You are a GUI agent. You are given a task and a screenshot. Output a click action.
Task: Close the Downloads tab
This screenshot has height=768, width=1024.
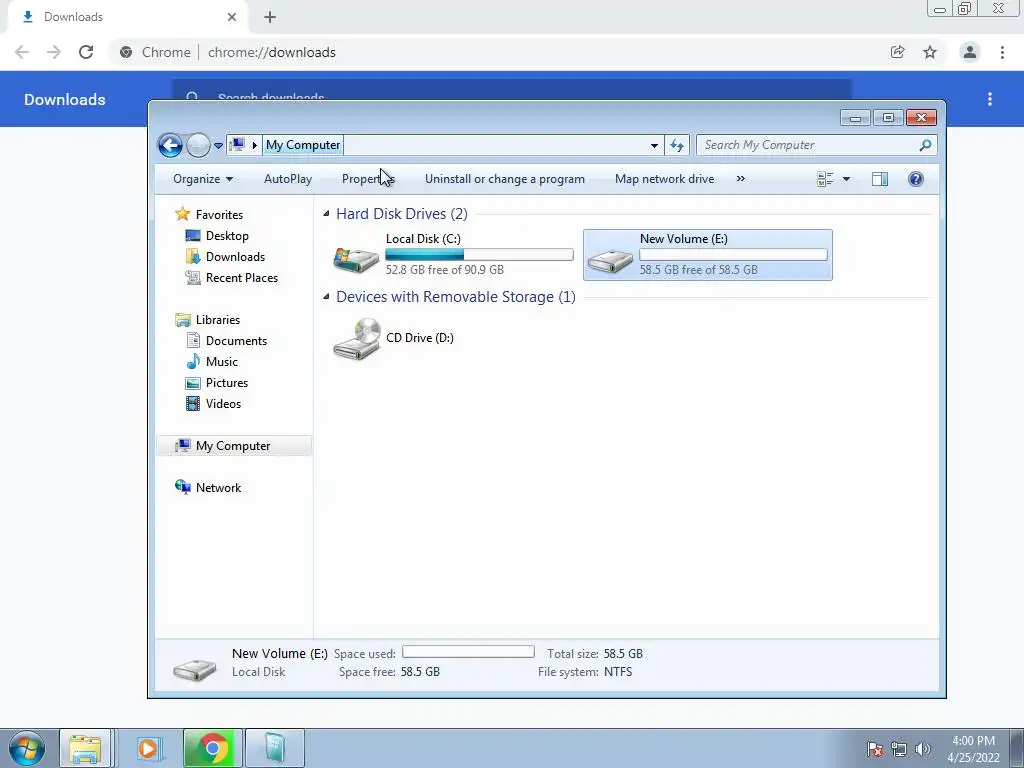pos(232,17)
